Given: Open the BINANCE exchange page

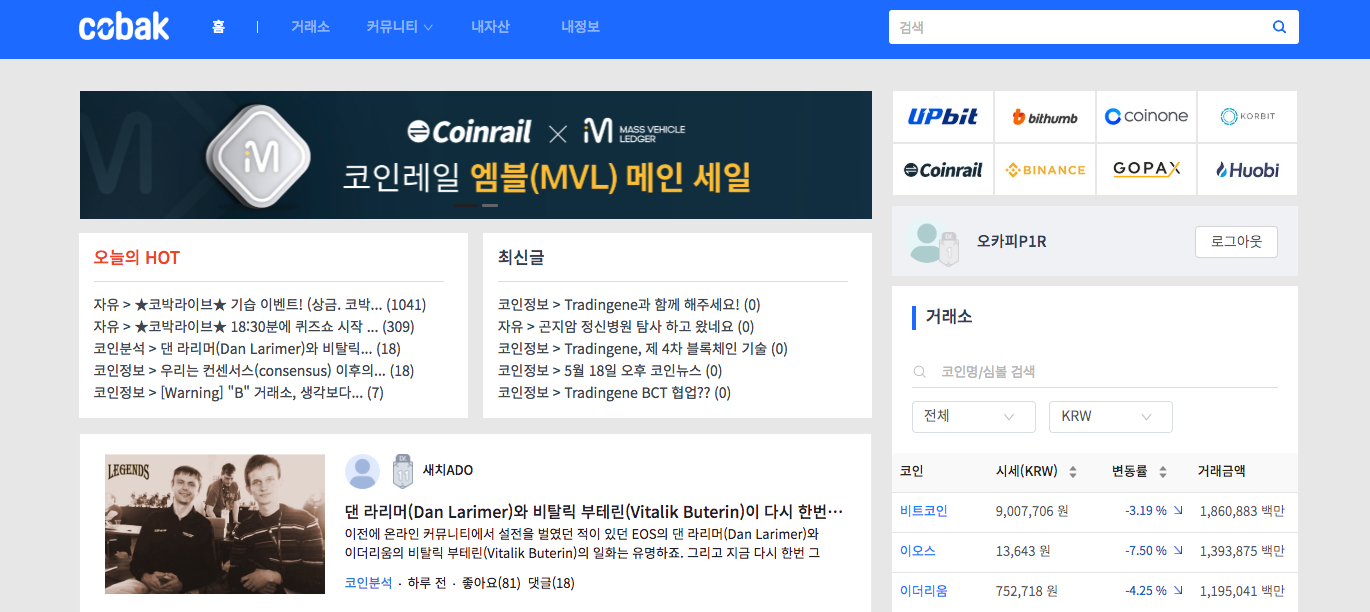Looking at the screenshot, I should [1045, 169].
